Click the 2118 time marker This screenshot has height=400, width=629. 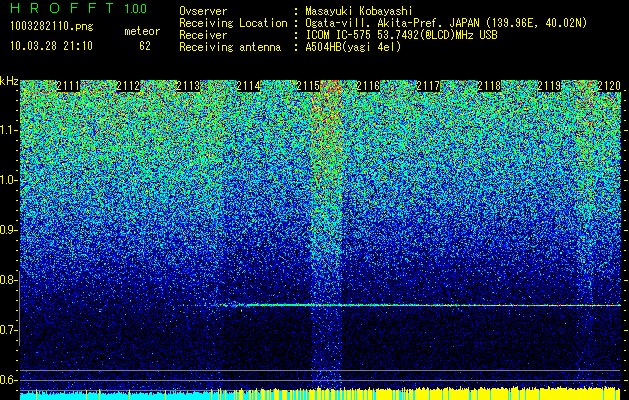(489, 86)
